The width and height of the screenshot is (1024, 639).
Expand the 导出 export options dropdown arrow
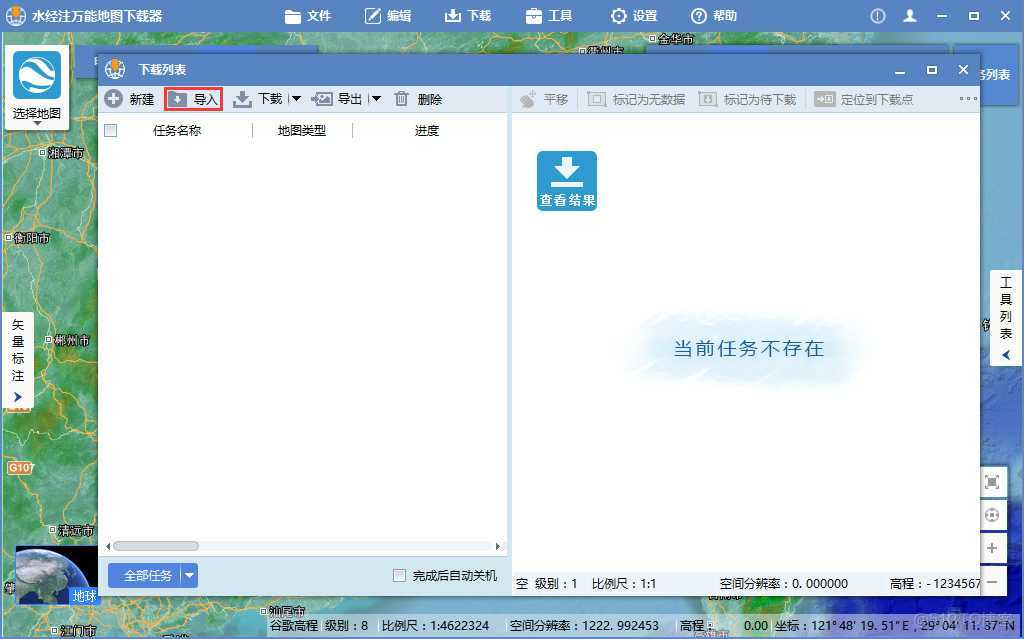point(375,99)
